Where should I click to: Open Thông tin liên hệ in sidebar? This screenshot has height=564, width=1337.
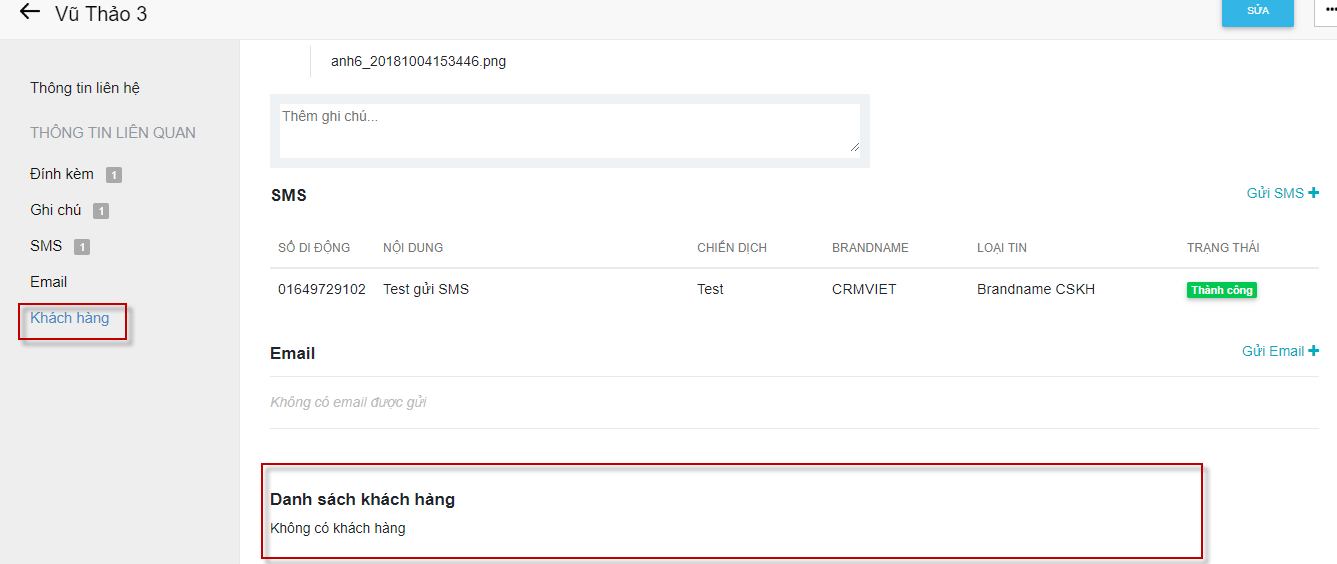[85, 88]
